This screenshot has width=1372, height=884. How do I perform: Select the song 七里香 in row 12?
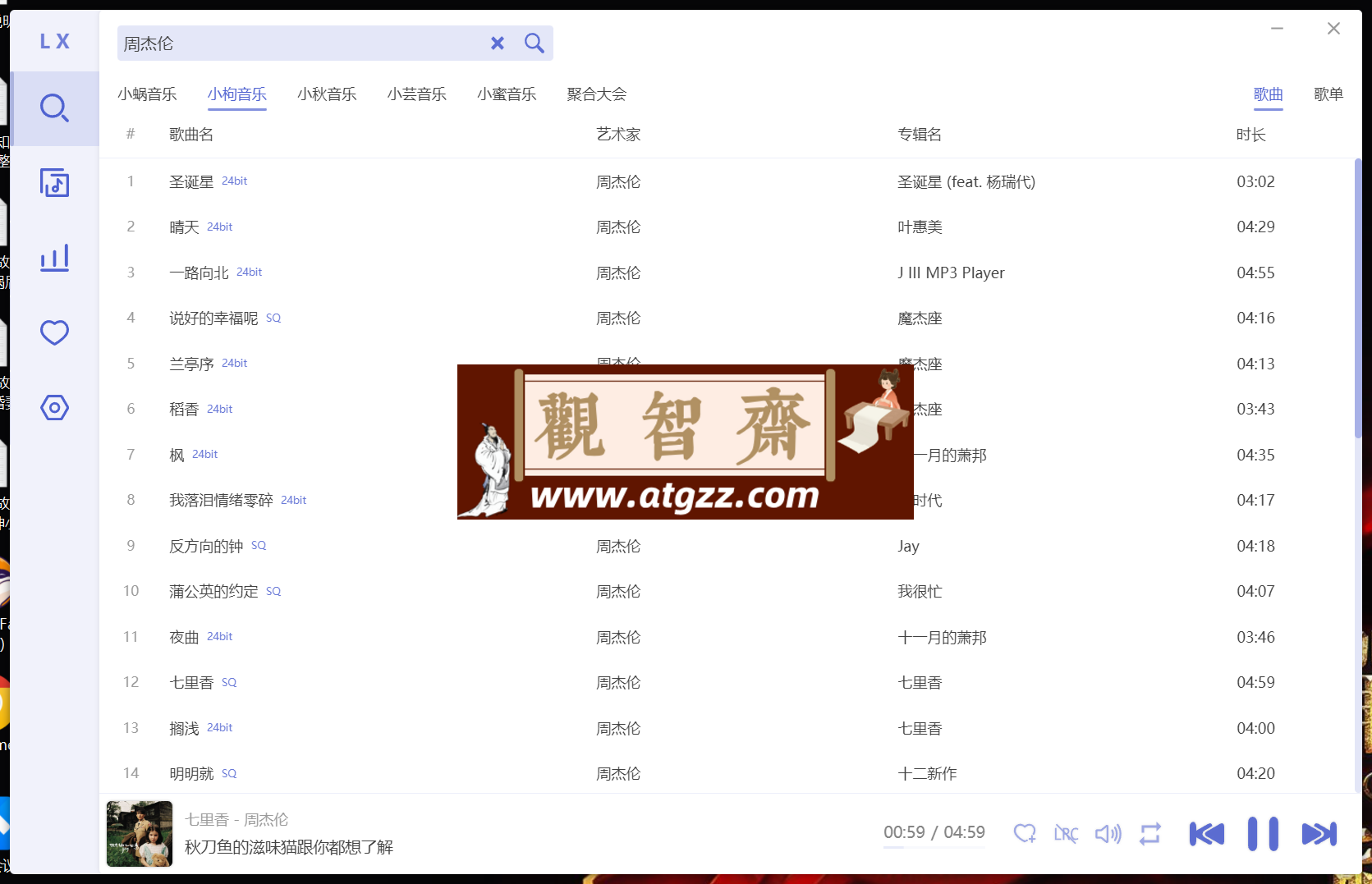pos(191,683)
